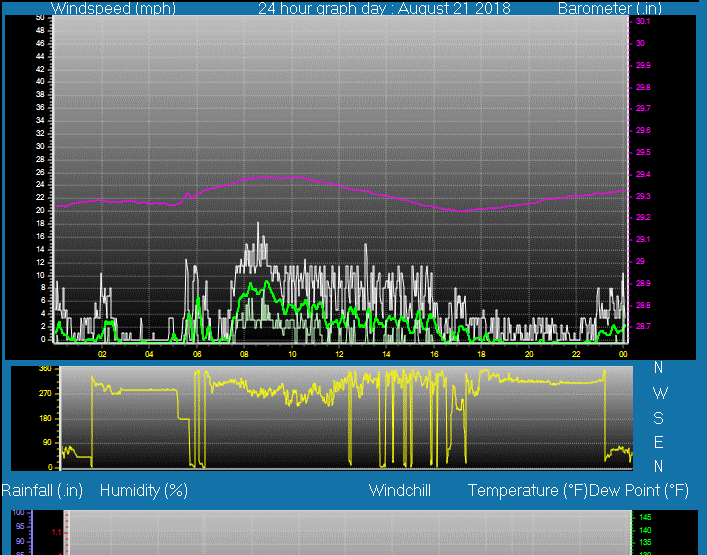Click barometer axis value 29.2

pos(643,217)
